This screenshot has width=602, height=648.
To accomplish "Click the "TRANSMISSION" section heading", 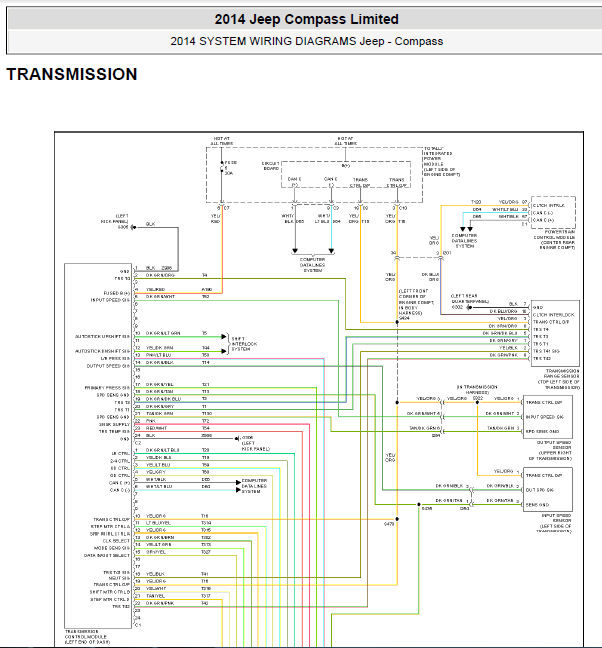I will click(72, 74).
